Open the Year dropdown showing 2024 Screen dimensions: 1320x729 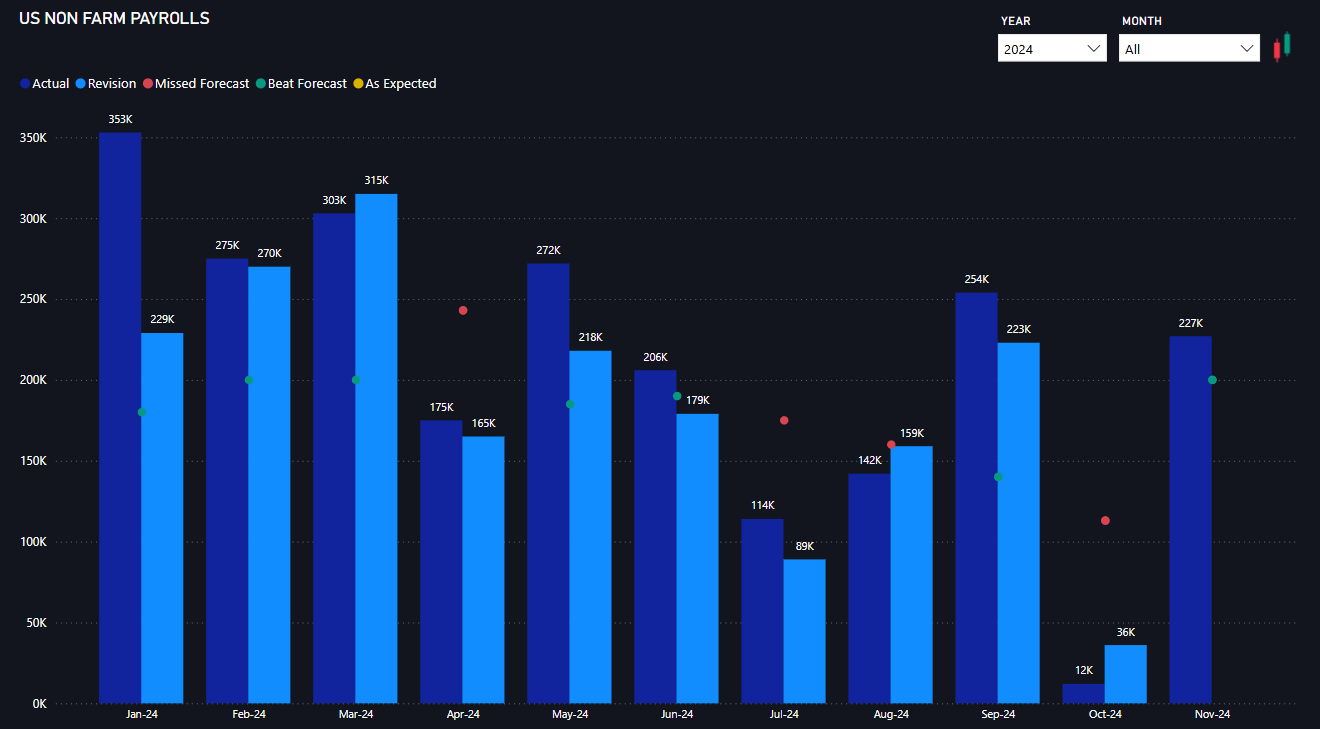(1051, 49)
